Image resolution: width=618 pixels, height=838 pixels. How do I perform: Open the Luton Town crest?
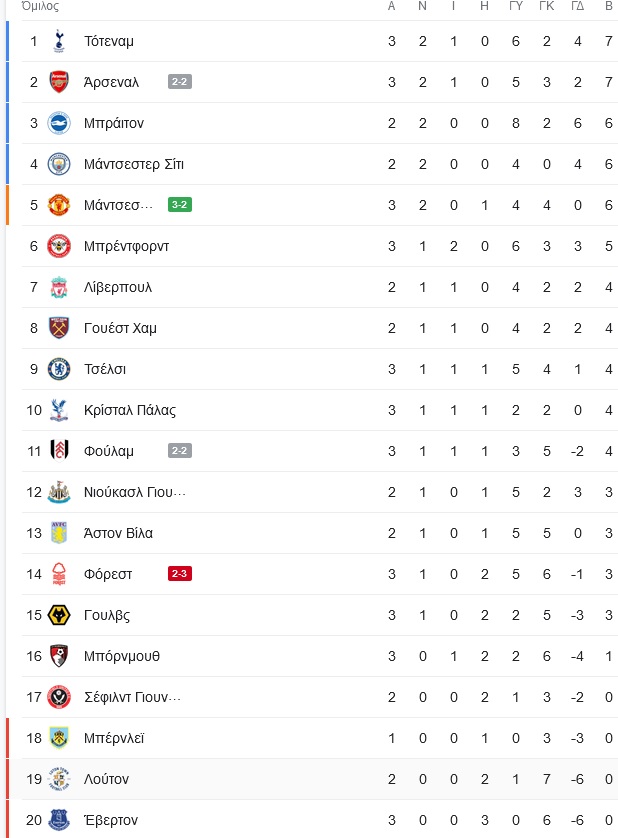pos(59,779)
